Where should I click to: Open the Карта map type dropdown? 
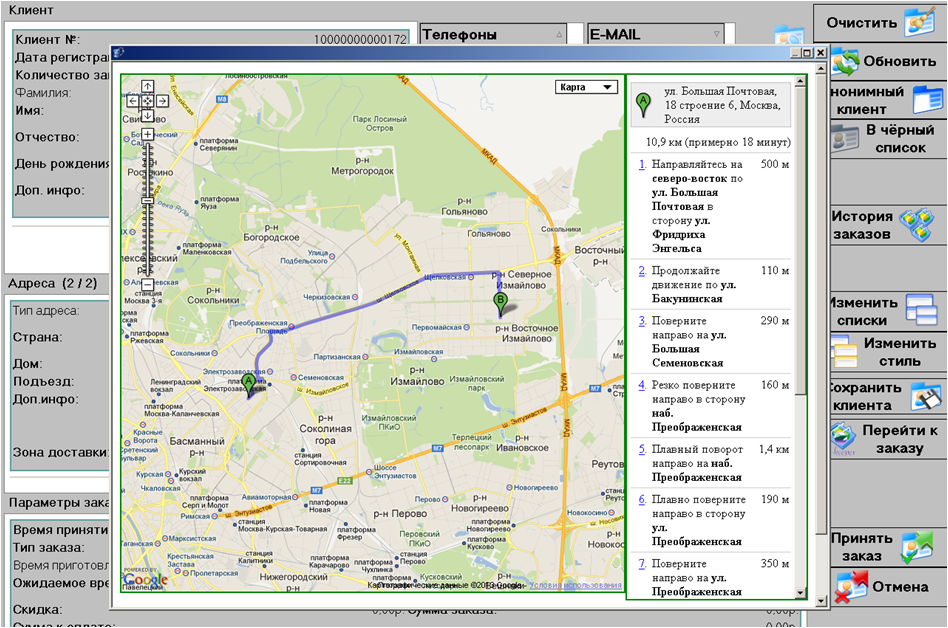coord(586,87)
